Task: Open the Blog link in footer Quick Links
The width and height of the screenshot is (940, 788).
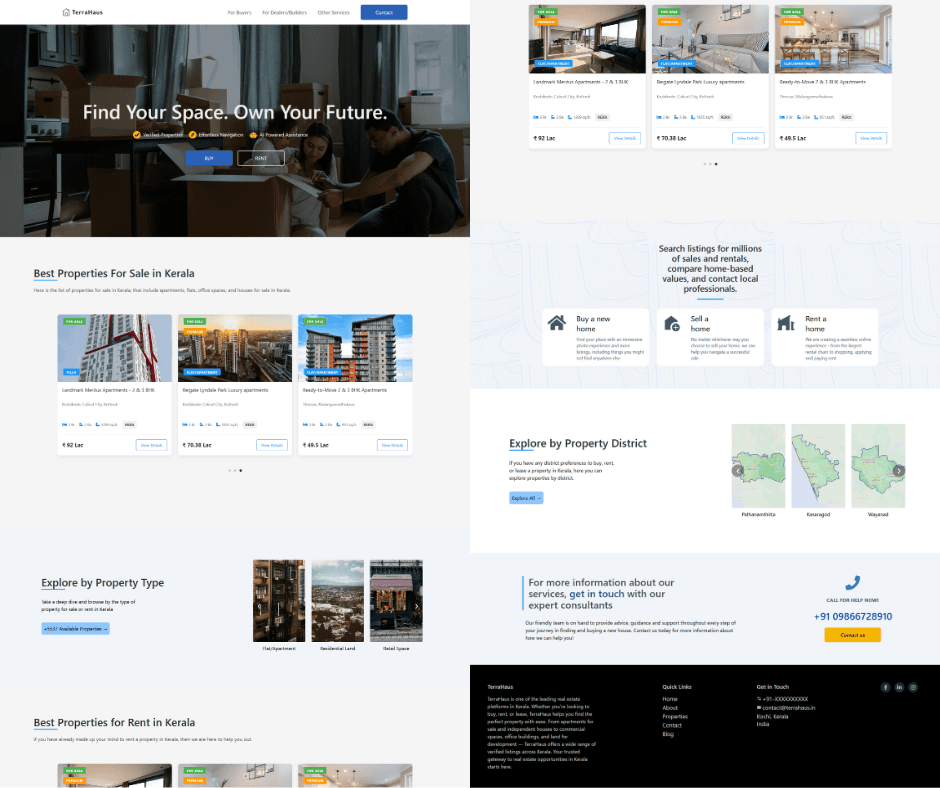Action: point(668,734)
